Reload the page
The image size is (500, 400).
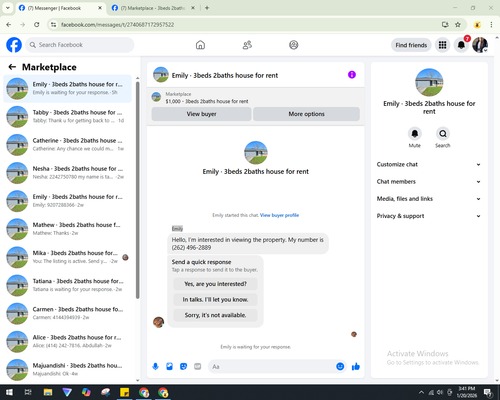[37, 25]
